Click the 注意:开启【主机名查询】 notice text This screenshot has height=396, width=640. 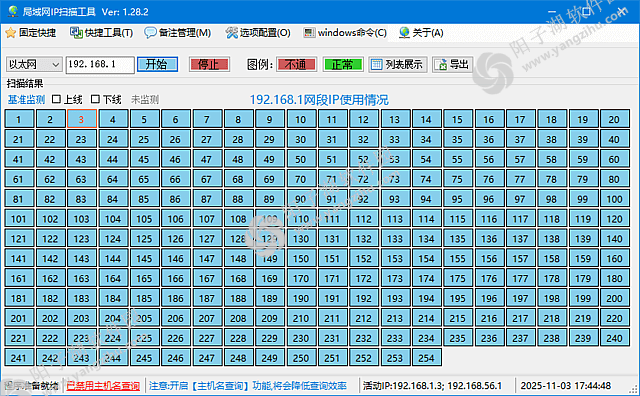click(x=248, y=386)
